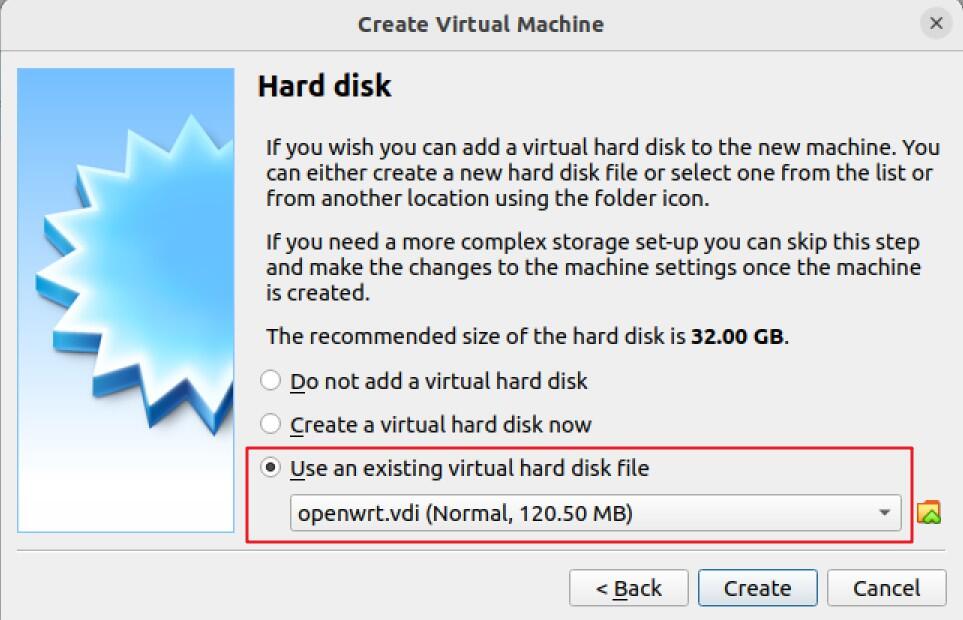Click the Create Virtual Machine title bar

[481, 25]
